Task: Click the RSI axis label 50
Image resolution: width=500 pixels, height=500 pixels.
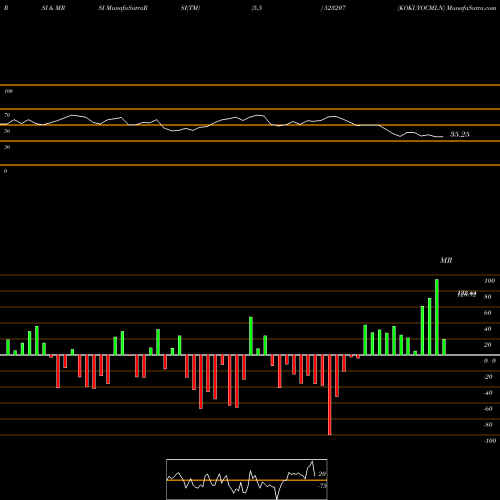Action: (7, 131)
